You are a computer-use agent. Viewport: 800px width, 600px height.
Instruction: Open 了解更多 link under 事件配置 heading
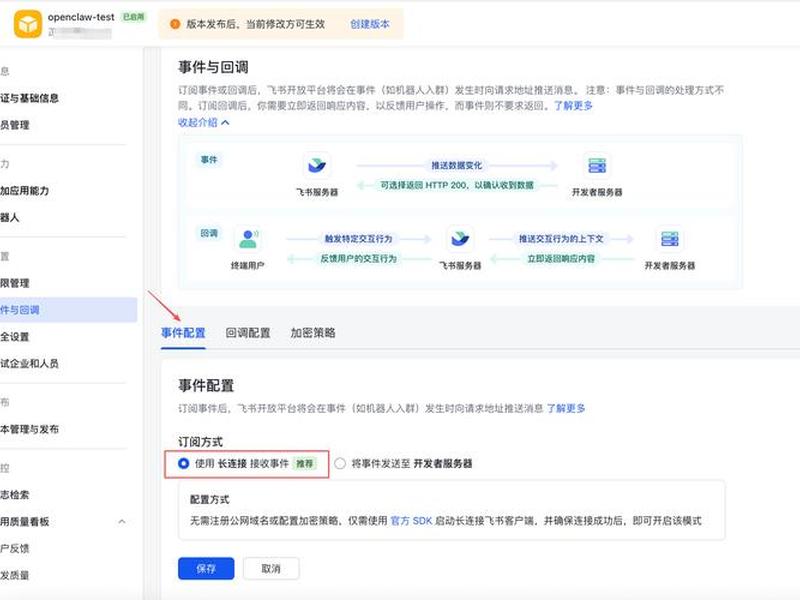click(566, 408)
